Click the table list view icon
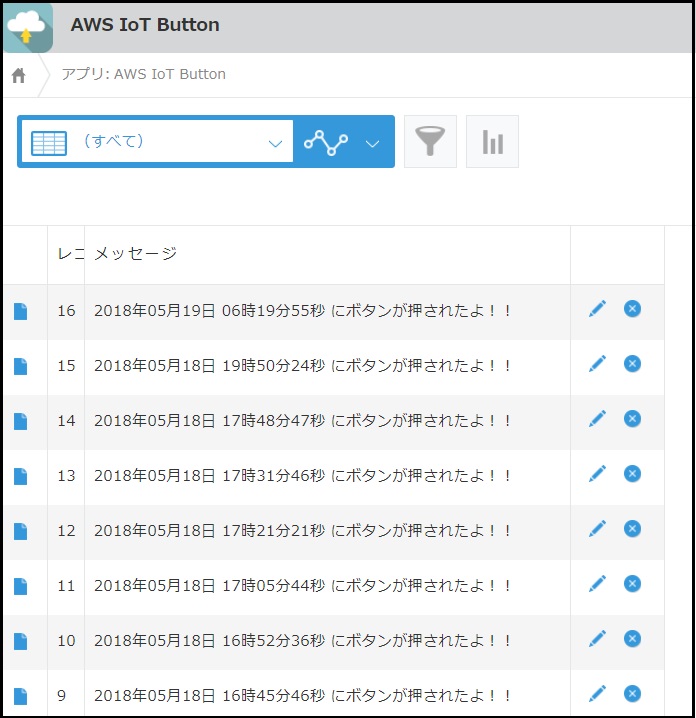 pos(49,143)
